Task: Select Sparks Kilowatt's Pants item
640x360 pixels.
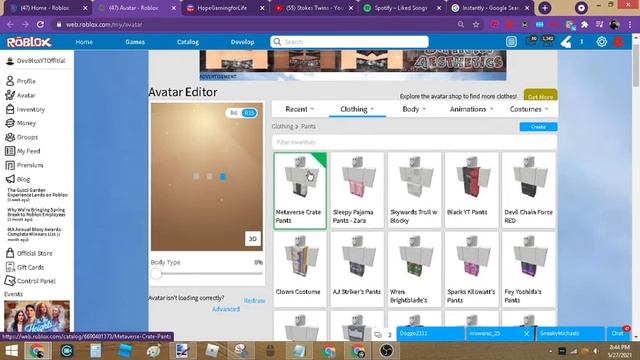Action: click(471, 269)
